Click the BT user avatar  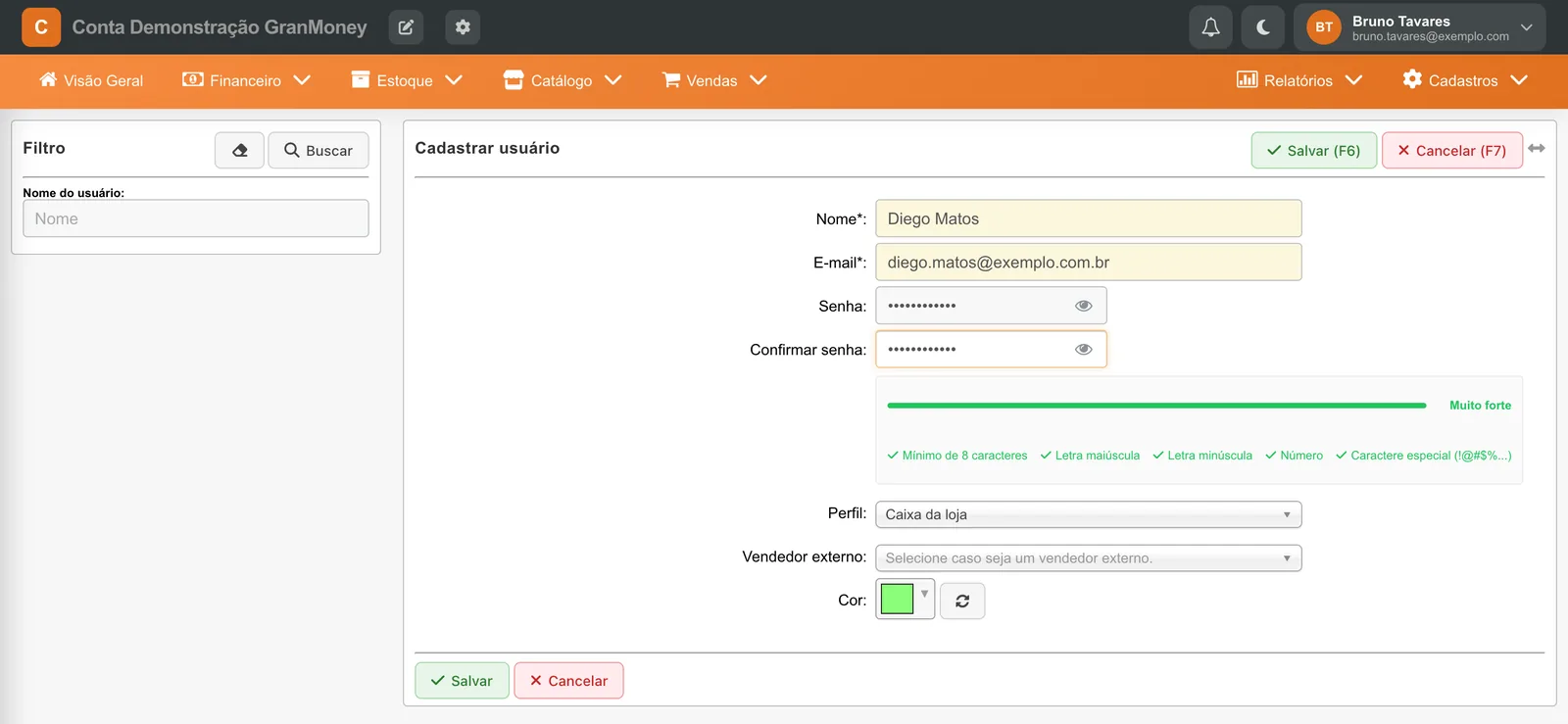(x=1324, y=27)
